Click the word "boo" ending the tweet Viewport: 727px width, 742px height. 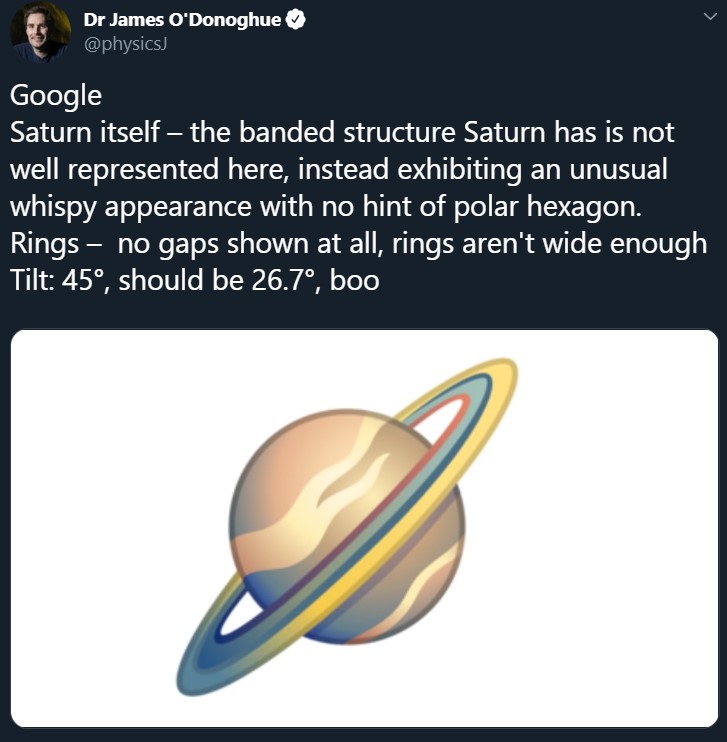354,280
